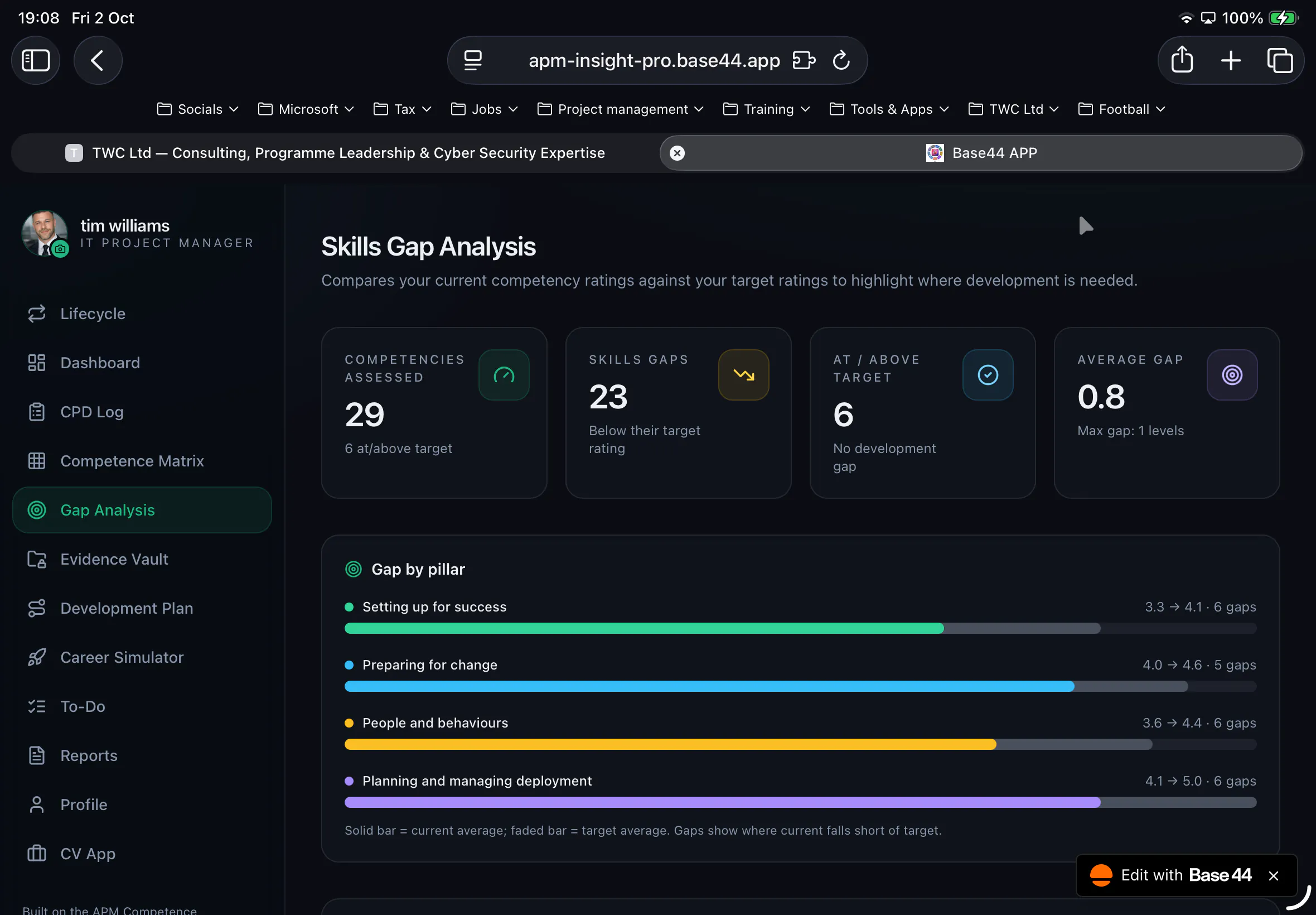Expand the Training bookmarks folder
Screen dimensions: 1316x915
coord(767,109)
